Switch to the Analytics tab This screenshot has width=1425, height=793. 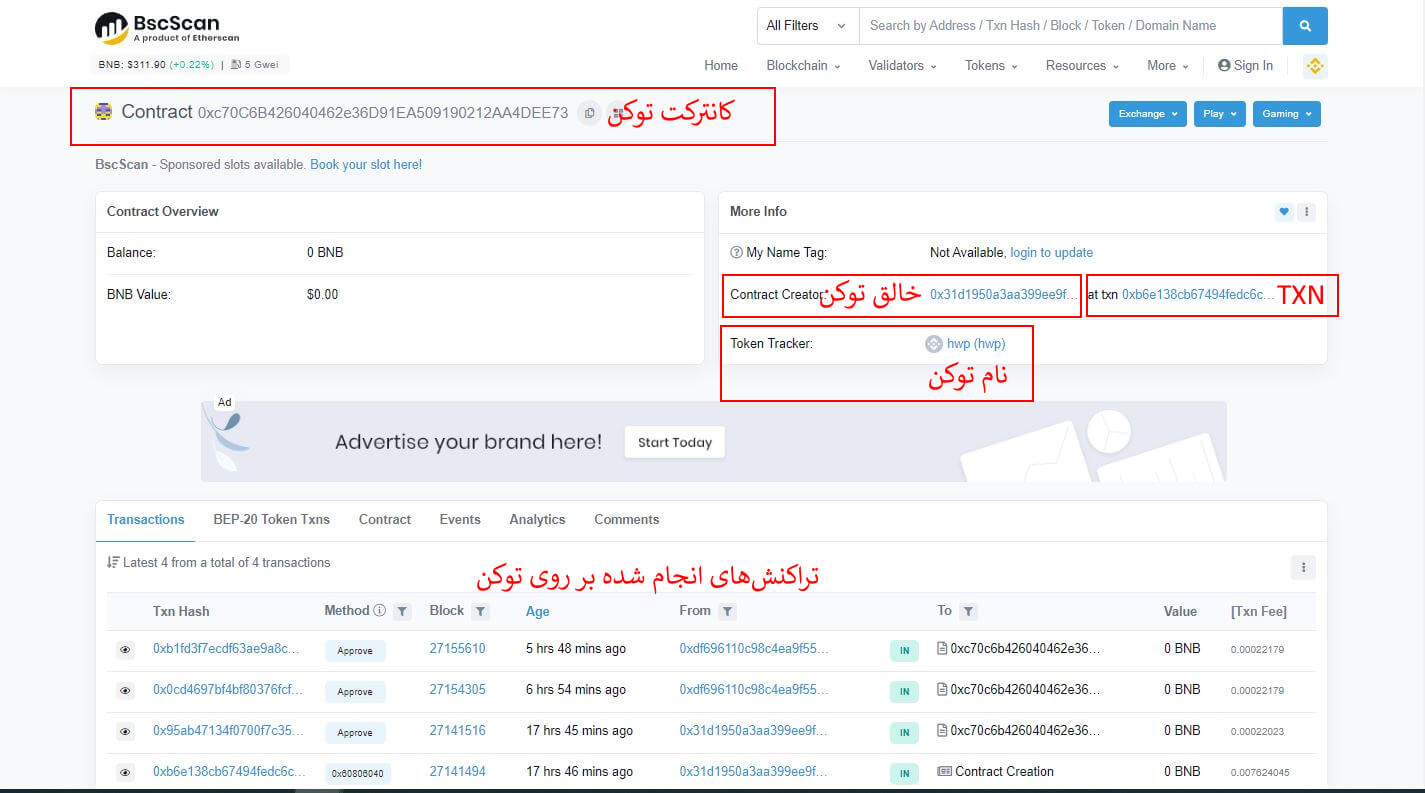537,520
